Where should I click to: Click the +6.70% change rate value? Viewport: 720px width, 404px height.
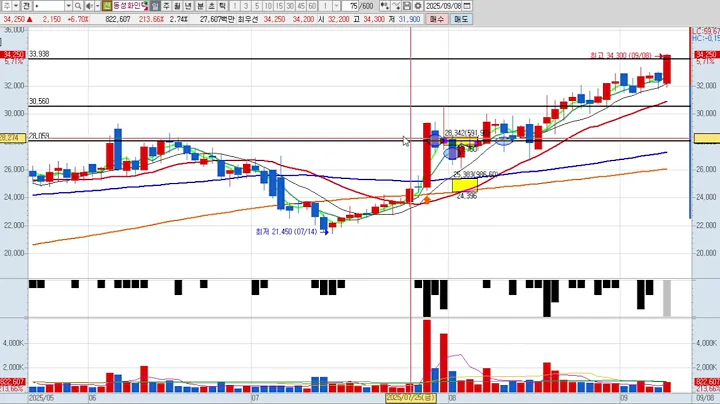pyautogui.click(x=78, y=19)
